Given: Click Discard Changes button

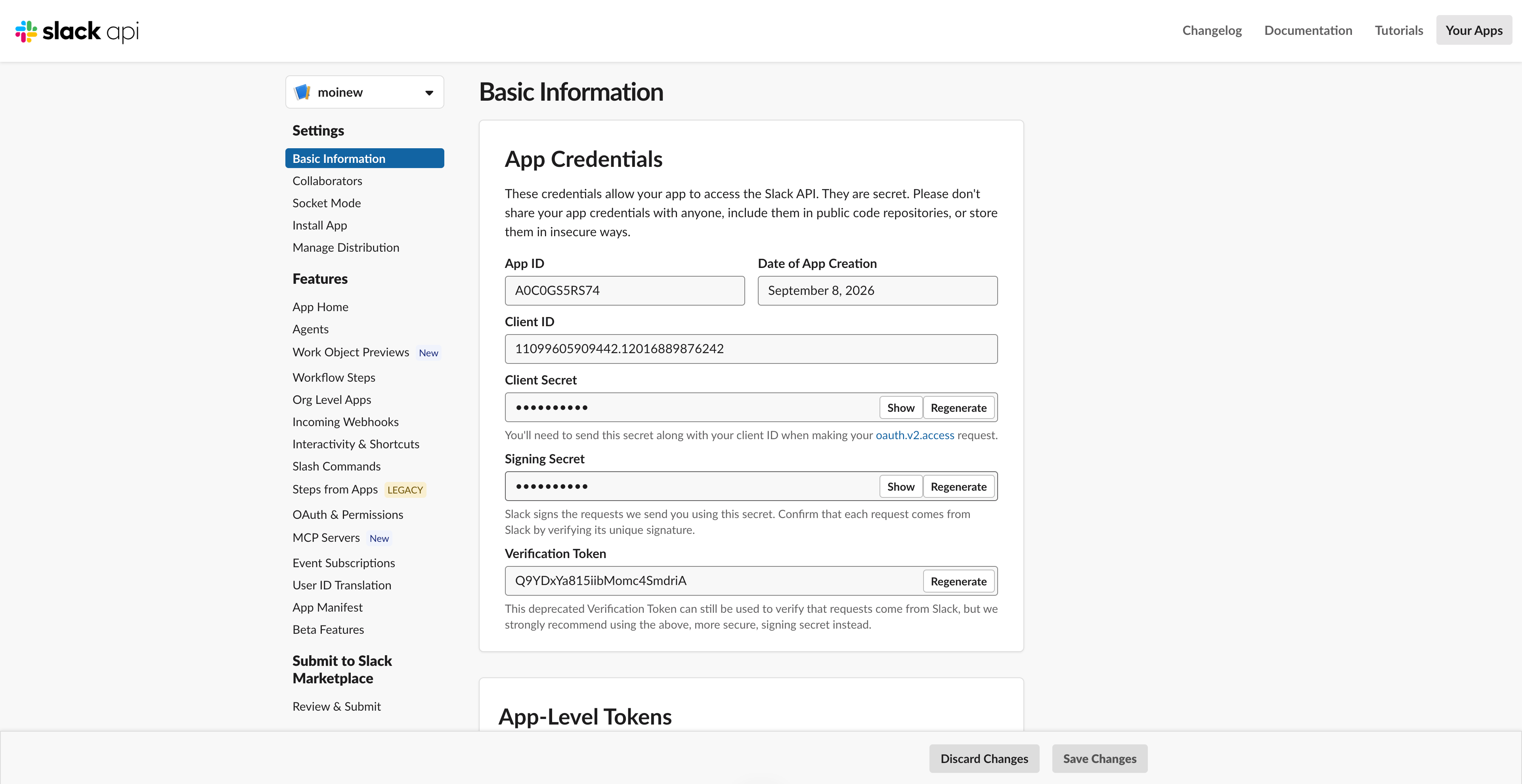Looking at the screenshot, I should point(984,759).
